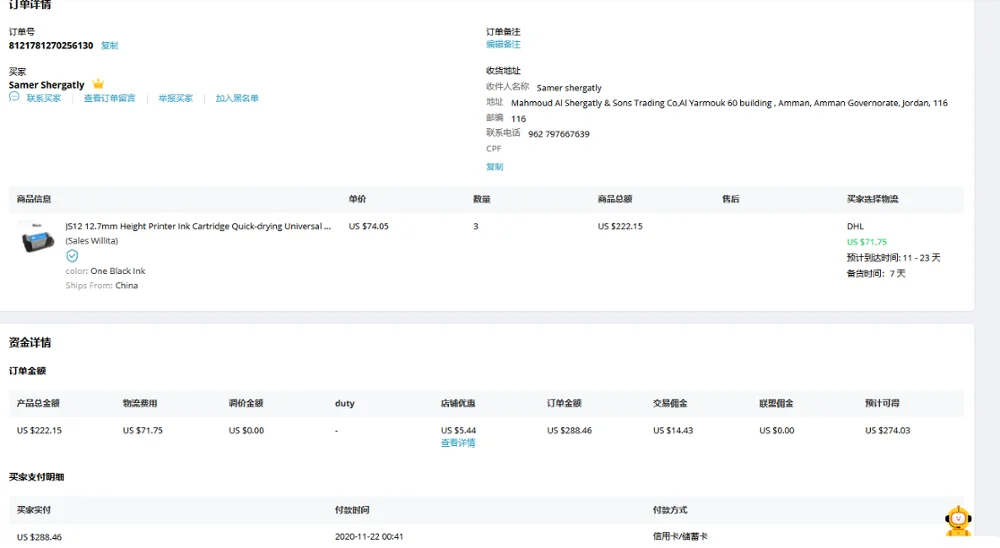1000x548 pixels.
Task: Click phone number 962 797667639
Action: 559,134
